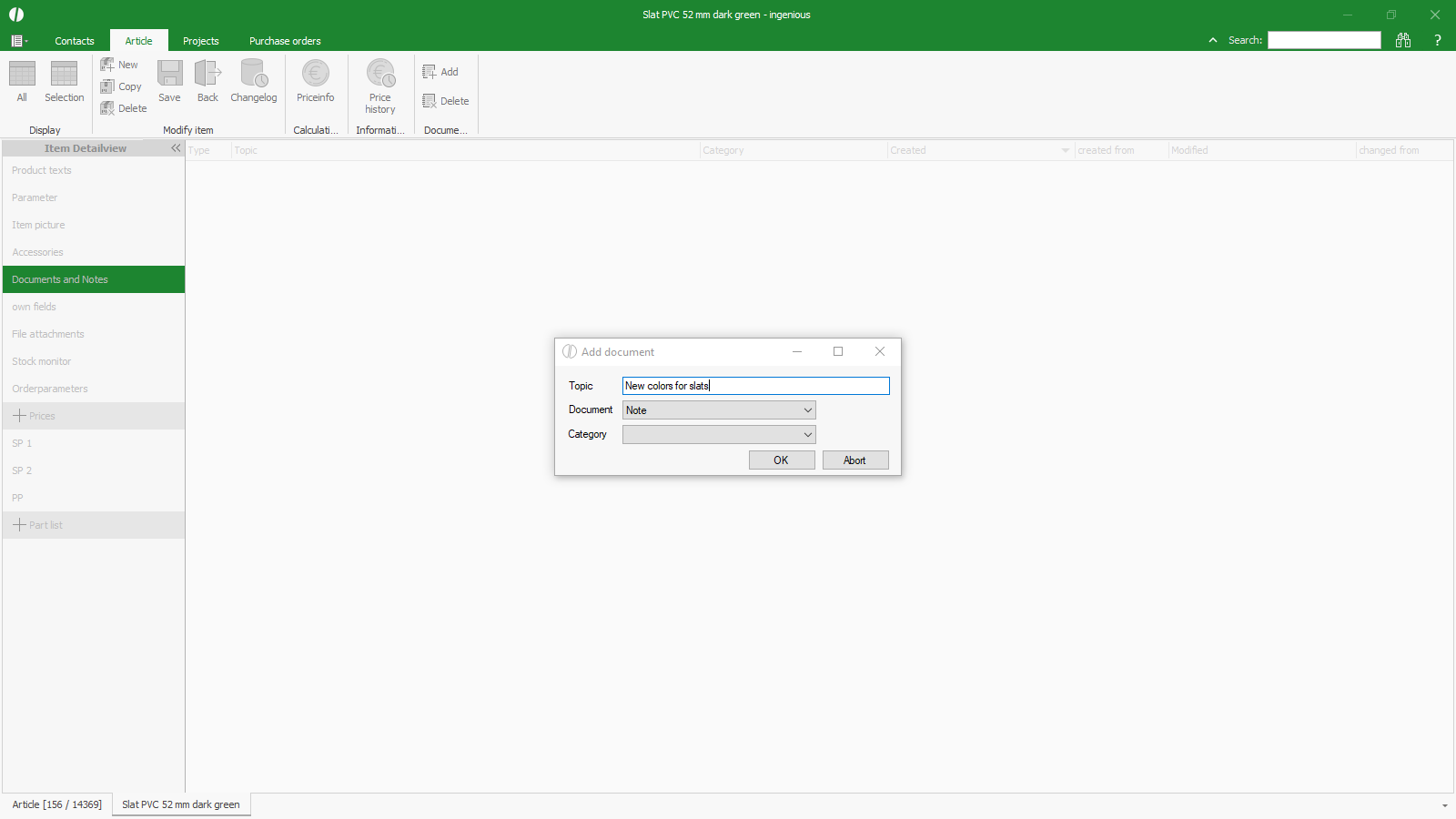Switch to the Contacts tab
The image size is (1456, 819).
click(x=75, y=41)
